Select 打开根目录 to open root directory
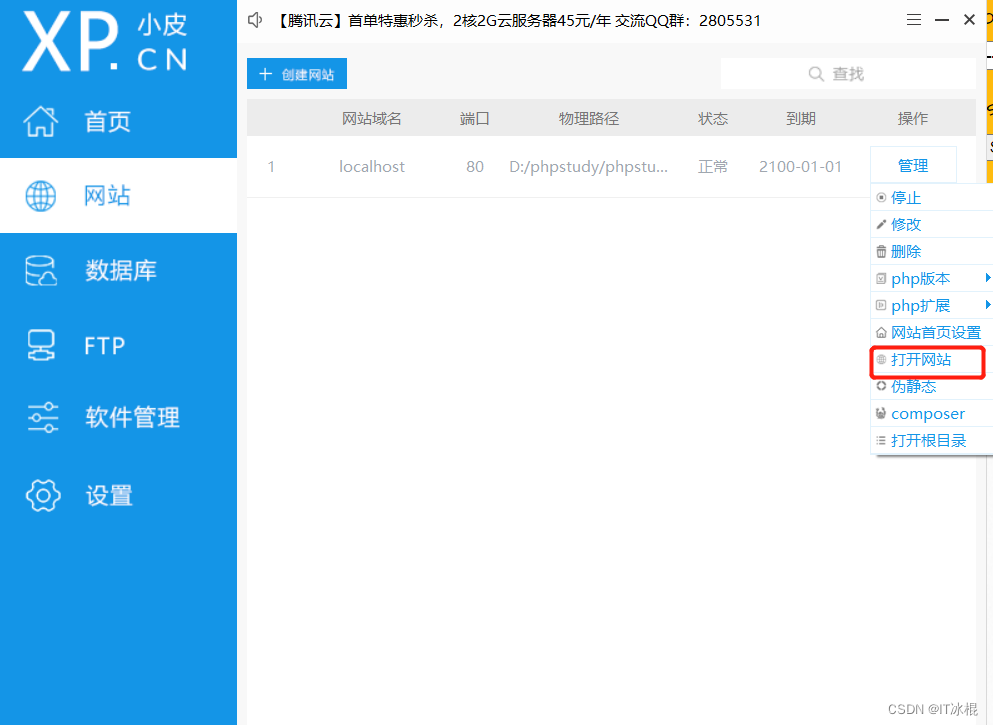The image size is (993, 725). (x=925, y=440)
